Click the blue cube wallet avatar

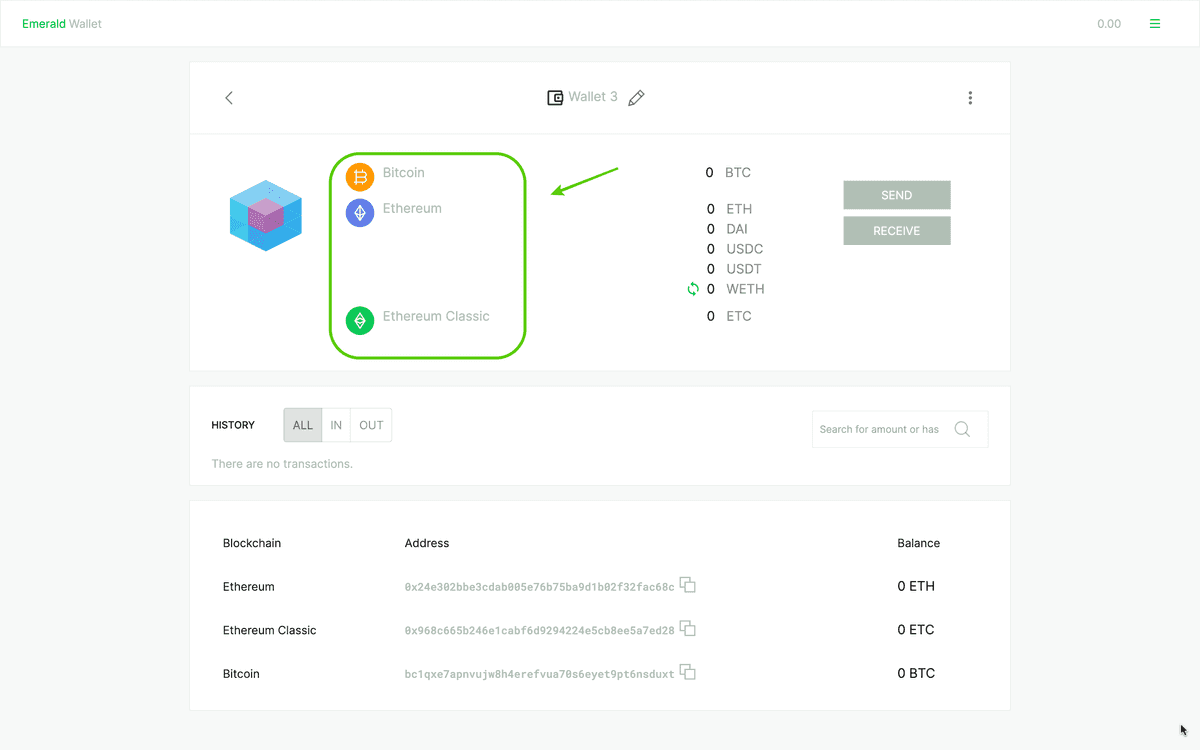[265, 215]
